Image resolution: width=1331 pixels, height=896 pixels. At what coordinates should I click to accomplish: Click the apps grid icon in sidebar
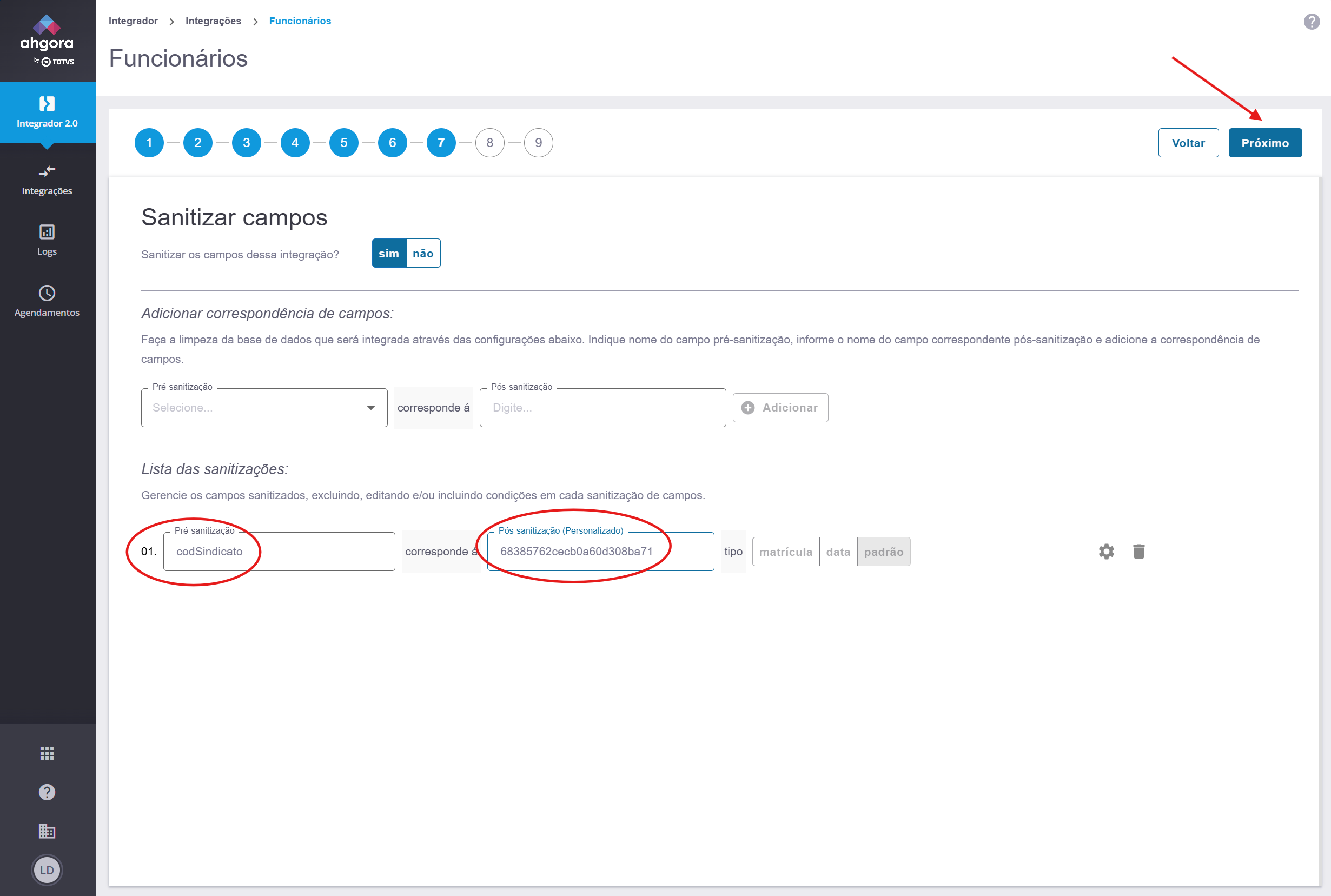coord(47,753)
